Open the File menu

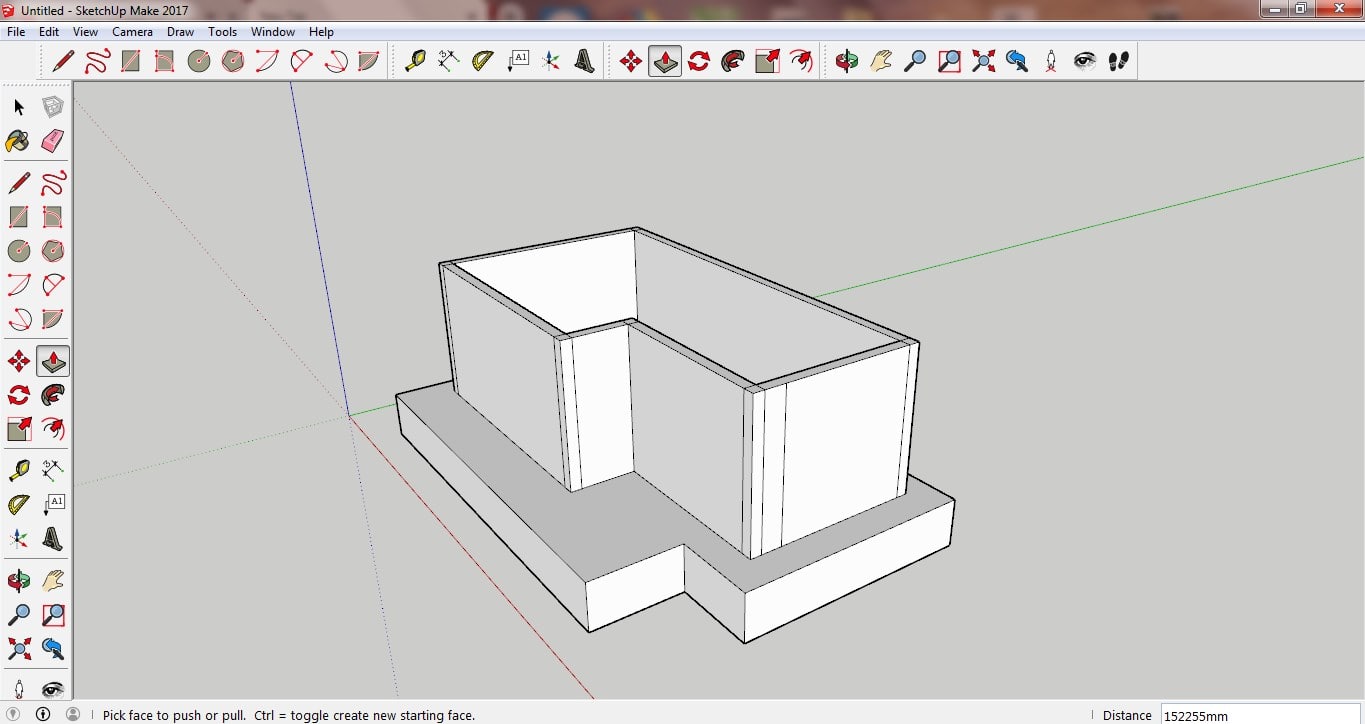pos(16,32)
